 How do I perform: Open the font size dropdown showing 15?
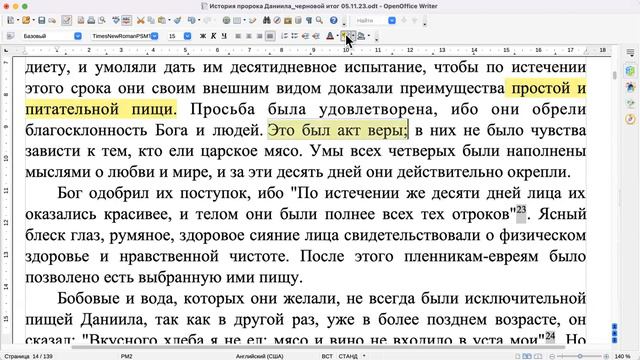[187, 36]
